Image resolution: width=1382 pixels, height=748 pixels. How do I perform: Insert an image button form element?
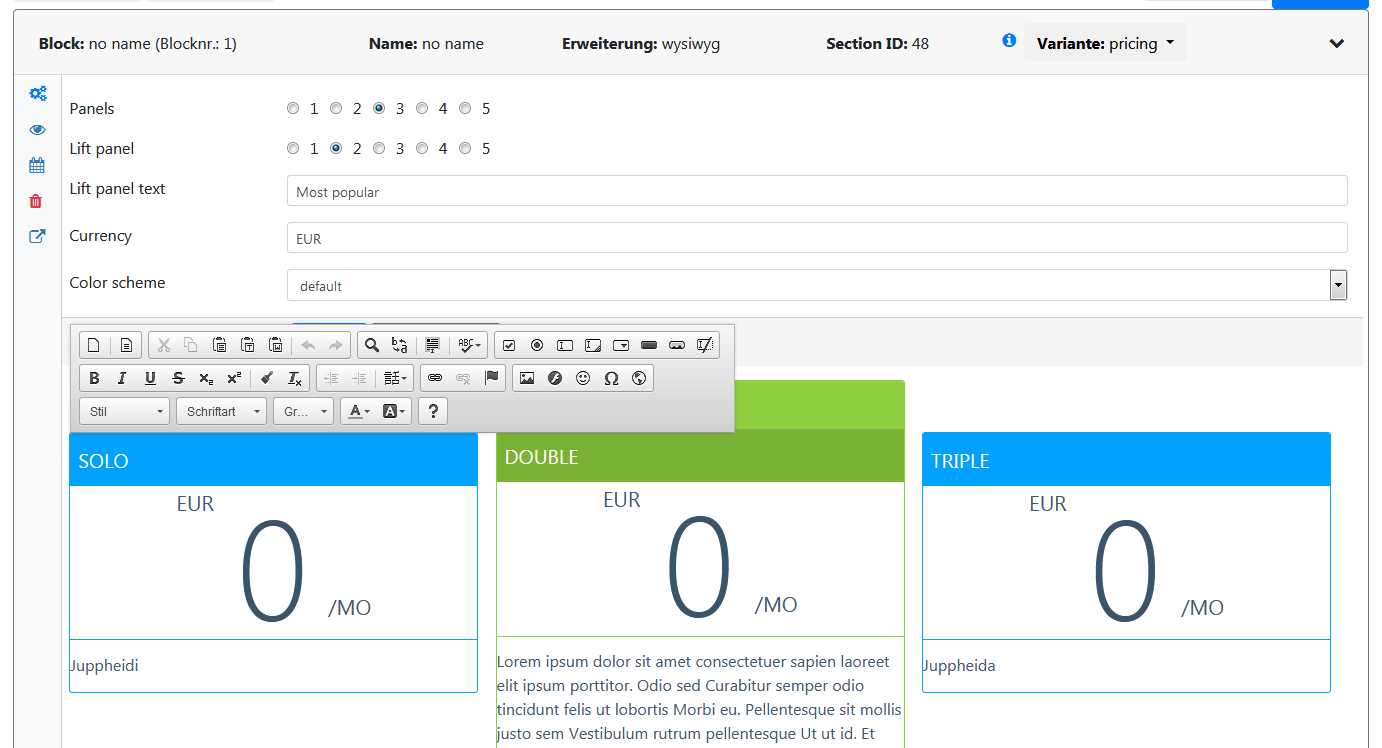point(677,345)
